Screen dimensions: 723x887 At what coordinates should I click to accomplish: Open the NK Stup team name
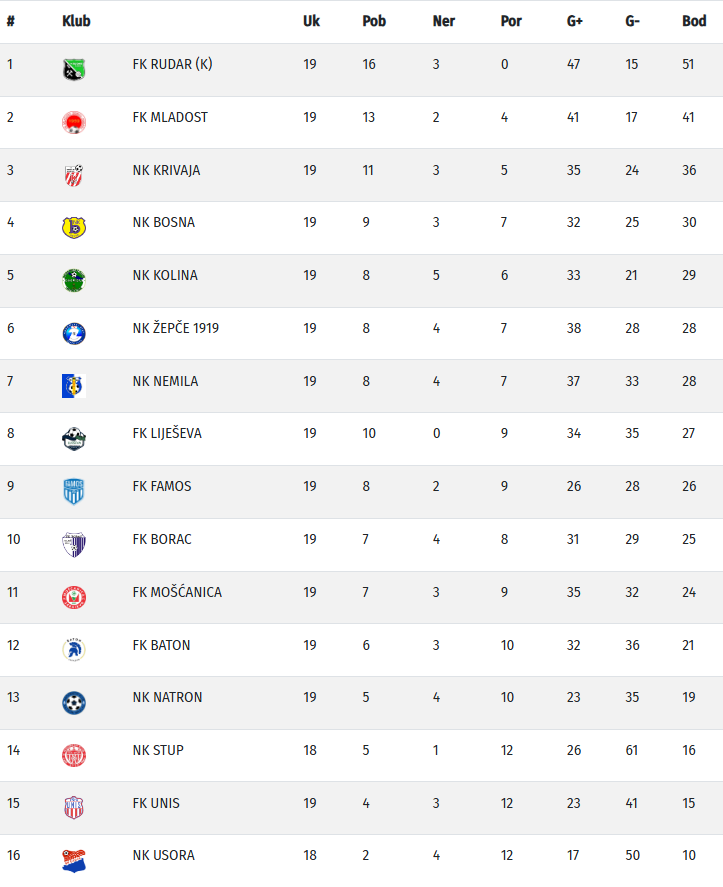coord(158,750)
